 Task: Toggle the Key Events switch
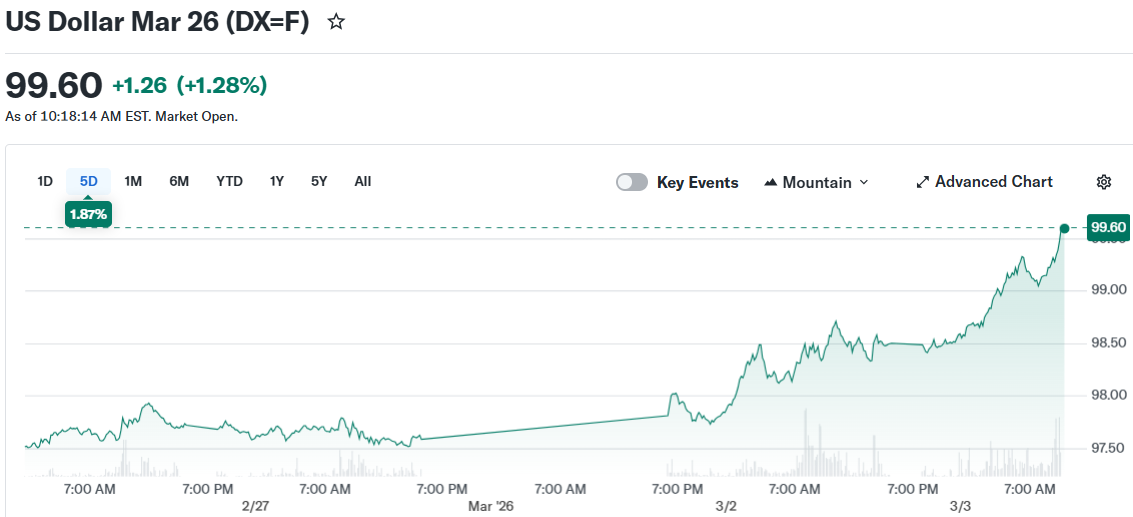point(631,182)
